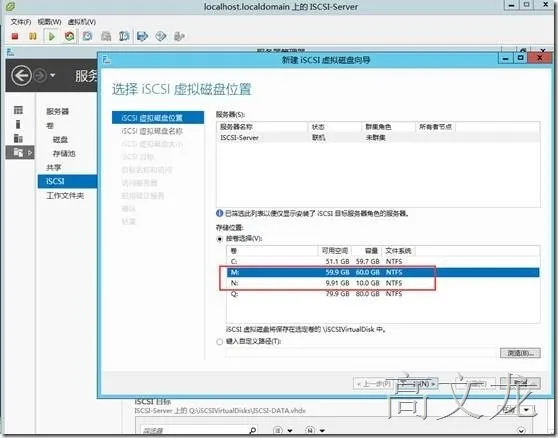Select the Q: volume row
The height and width of the screenshot is (438, 558).
tap(383, 294)
